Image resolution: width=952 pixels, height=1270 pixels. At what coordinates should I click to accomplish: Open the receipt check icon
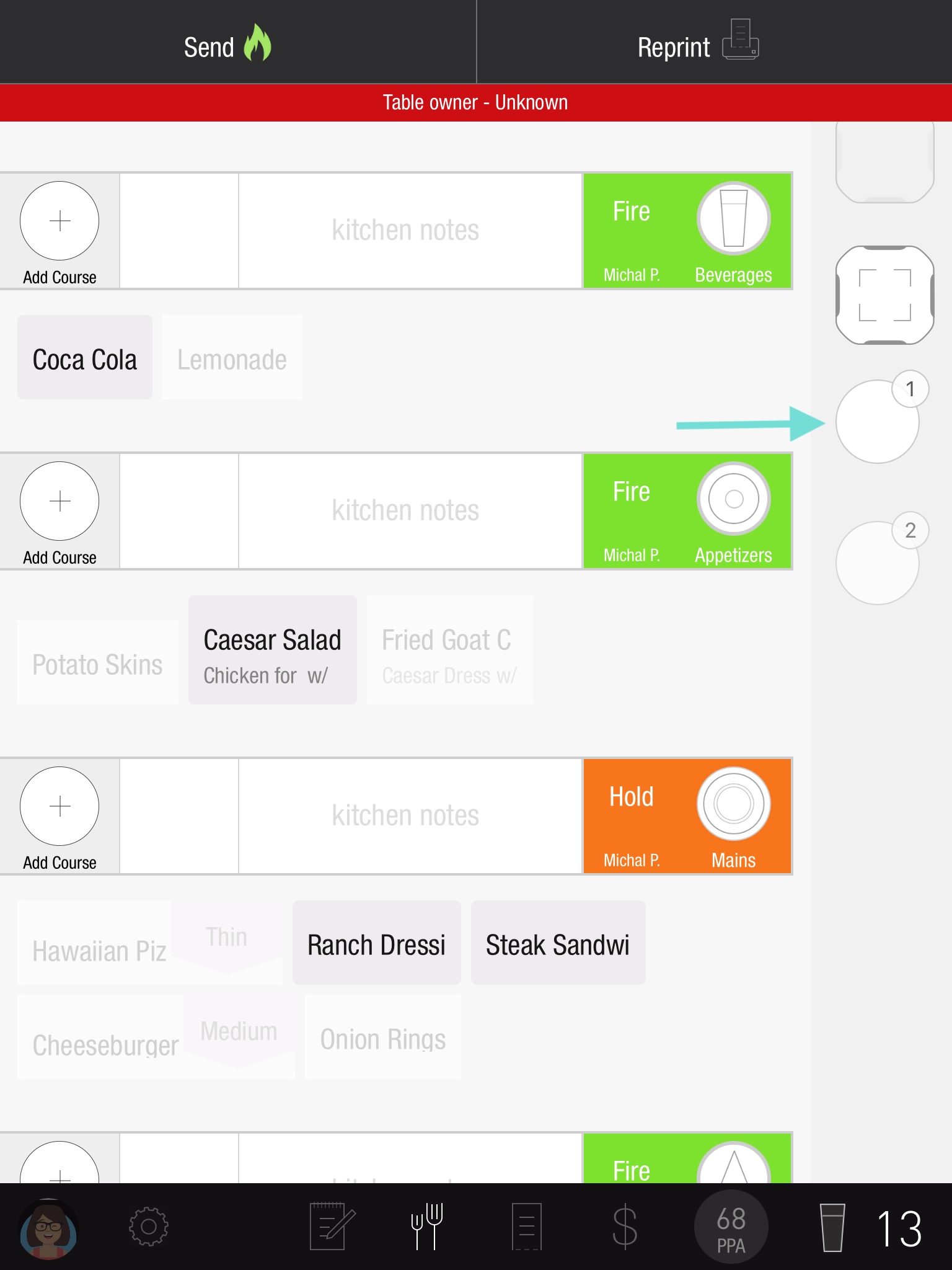click(526, 1226)
